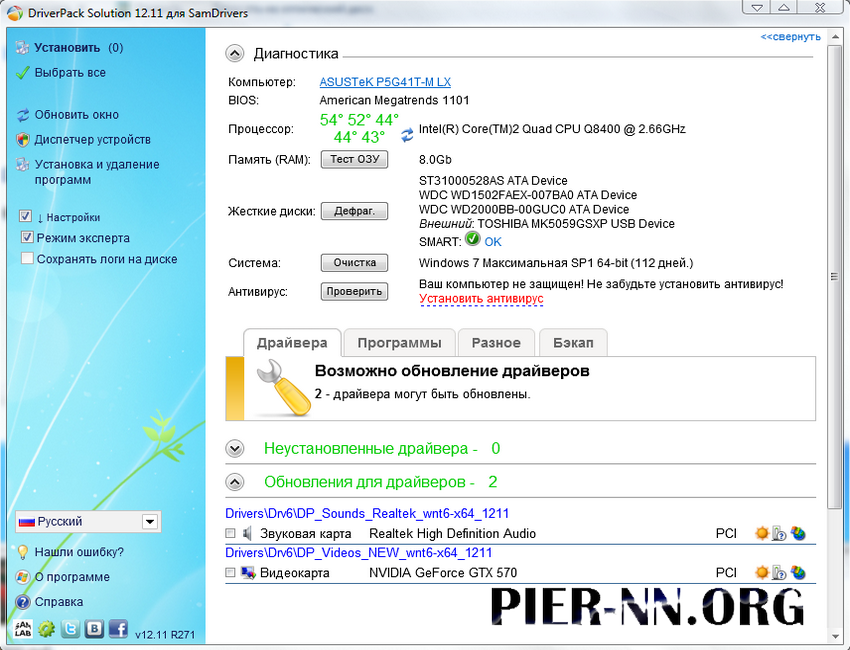This screenshot has height=650, width=850.
Task: Click the question mark Справка icon
Action: tap(23, 602)
